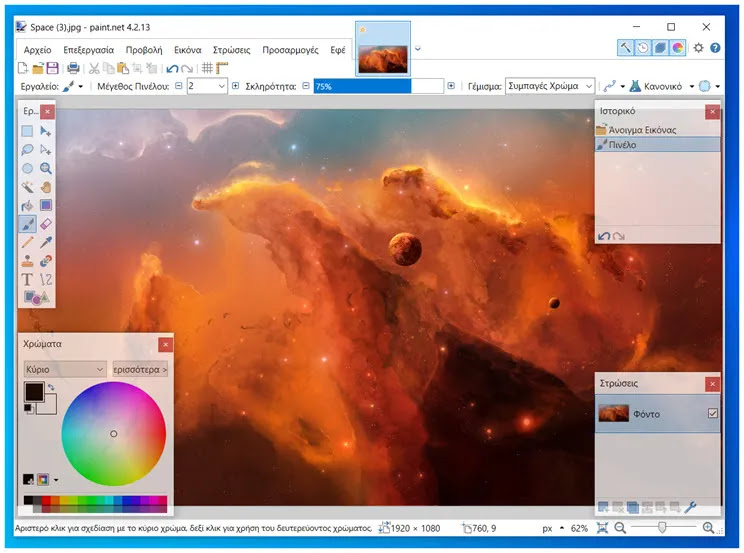744x553 pixels.
Task: Select the Ellipse Select tool
Action: pos(27,168)
